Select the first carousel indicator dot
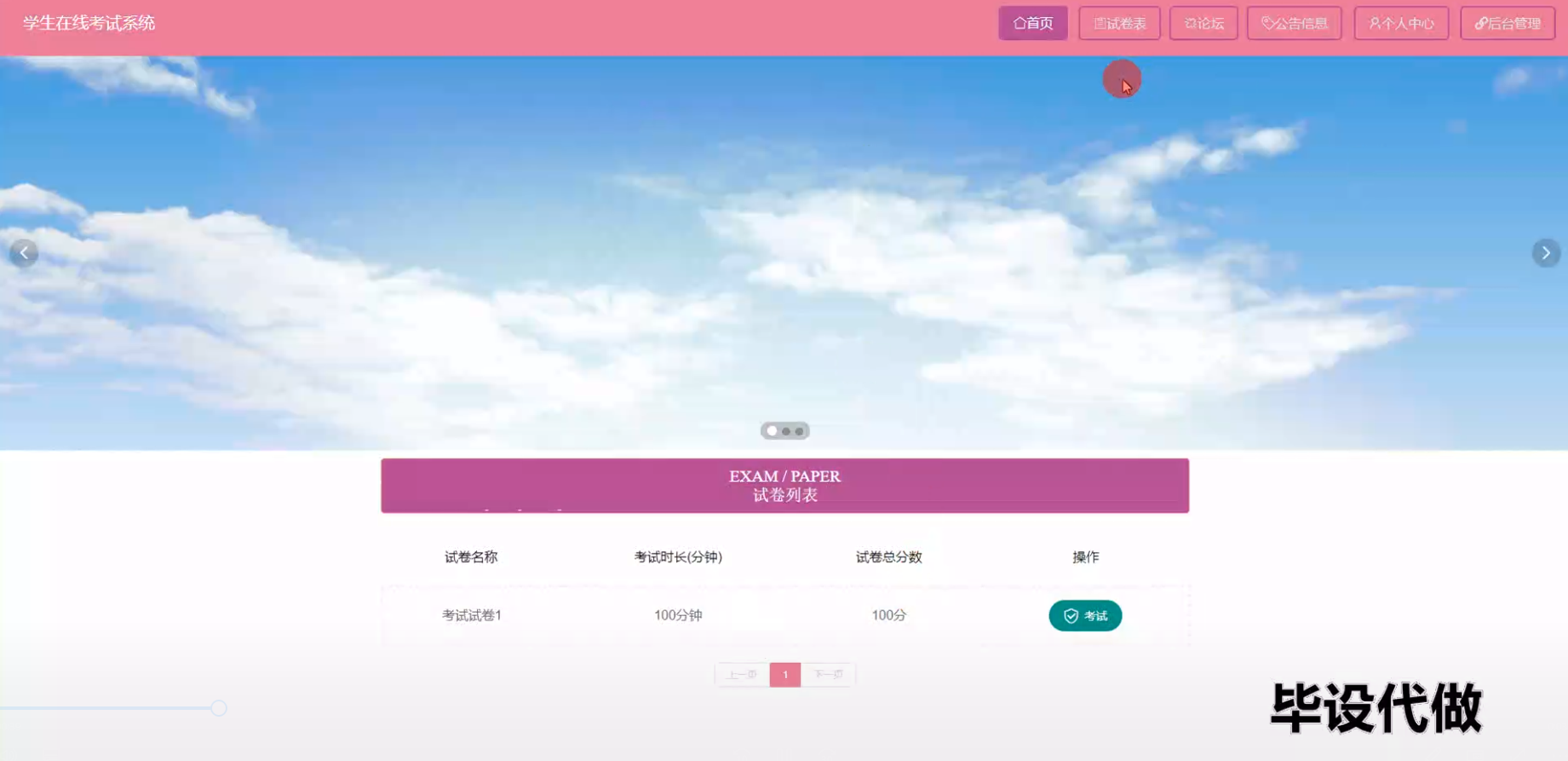 [x=772, y=431]
